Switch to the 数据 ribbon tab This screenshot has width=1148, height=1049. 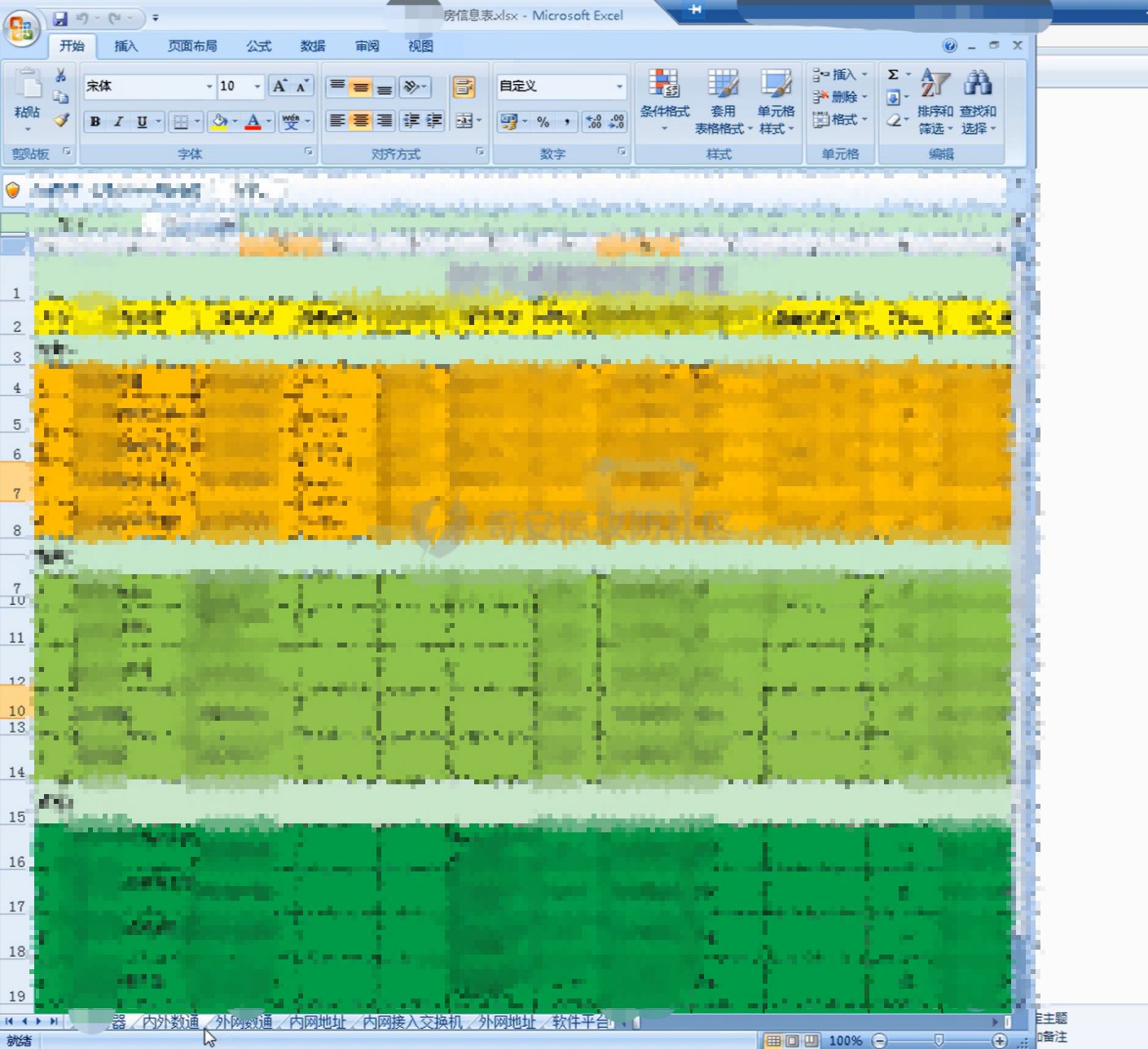point(313,46)
